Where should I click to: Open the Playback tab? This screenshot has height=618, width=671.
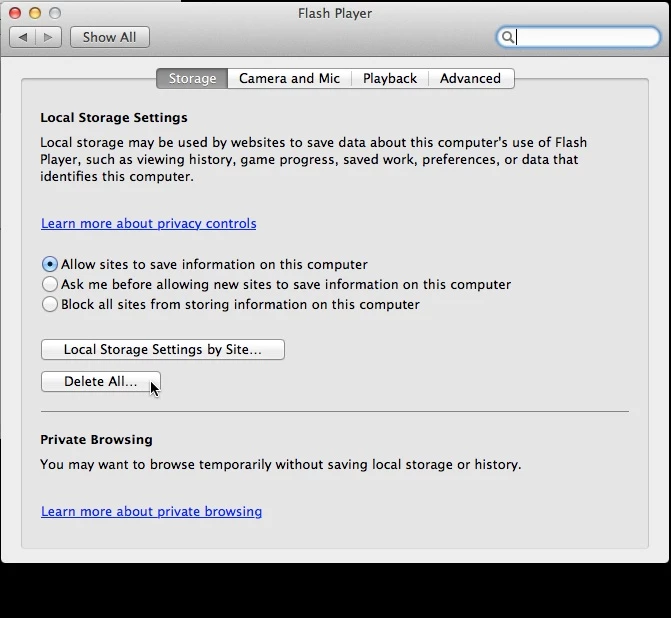(390, 78)
